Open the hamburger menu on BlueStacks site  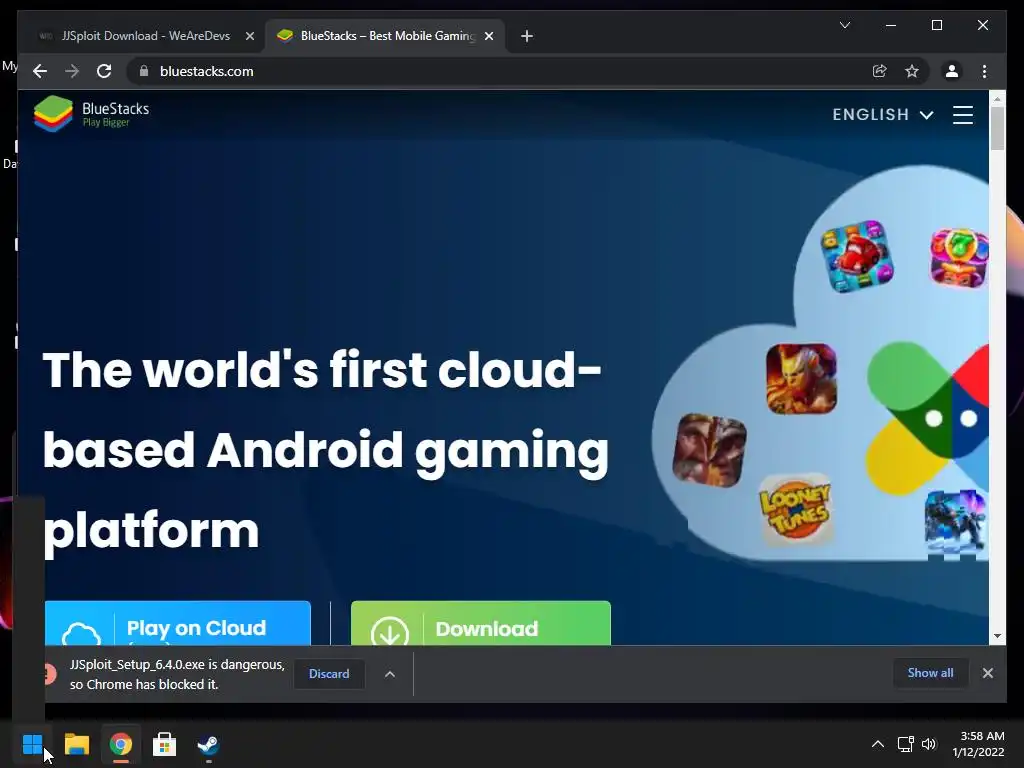pyautogui.click(x=963, y=115)
